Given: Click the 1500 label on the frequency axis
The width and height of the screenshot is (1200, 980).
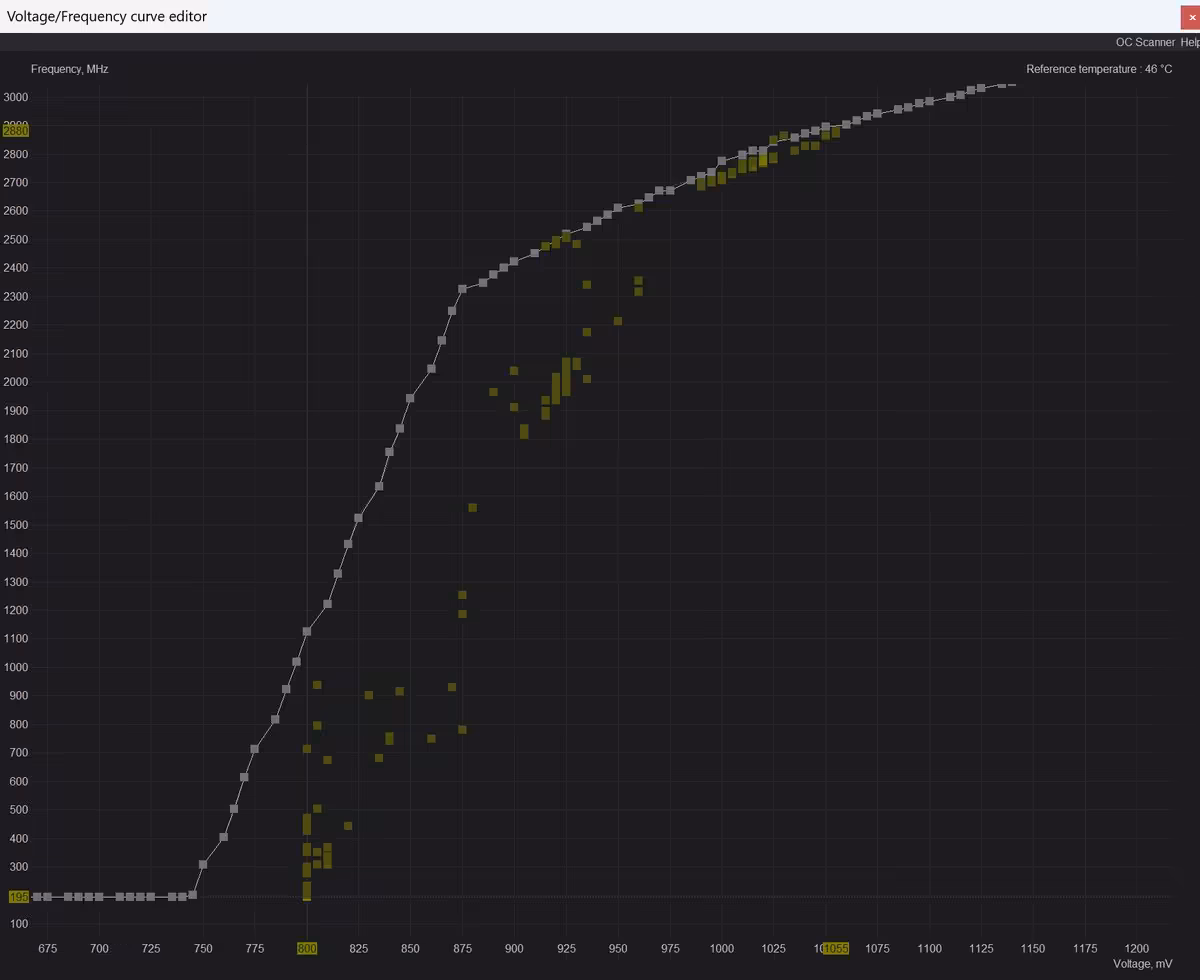Looking at the screenshot, I should click(x=16, y=525).
